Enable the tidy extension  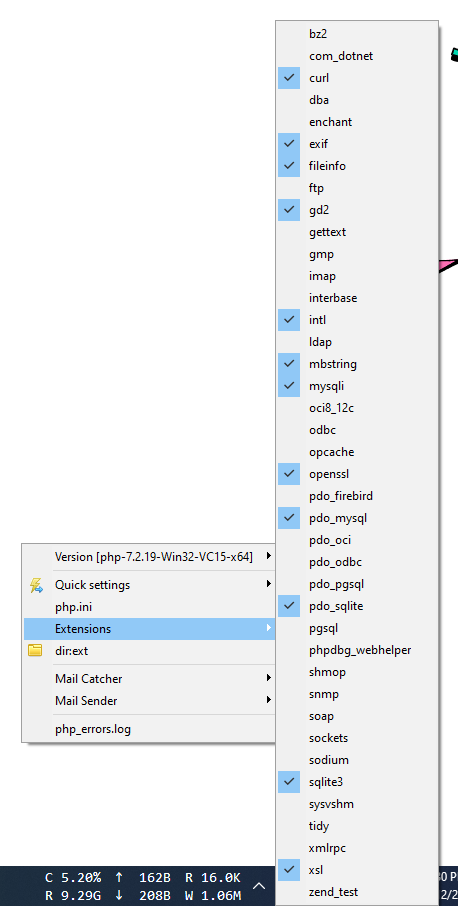pos(357,826)
